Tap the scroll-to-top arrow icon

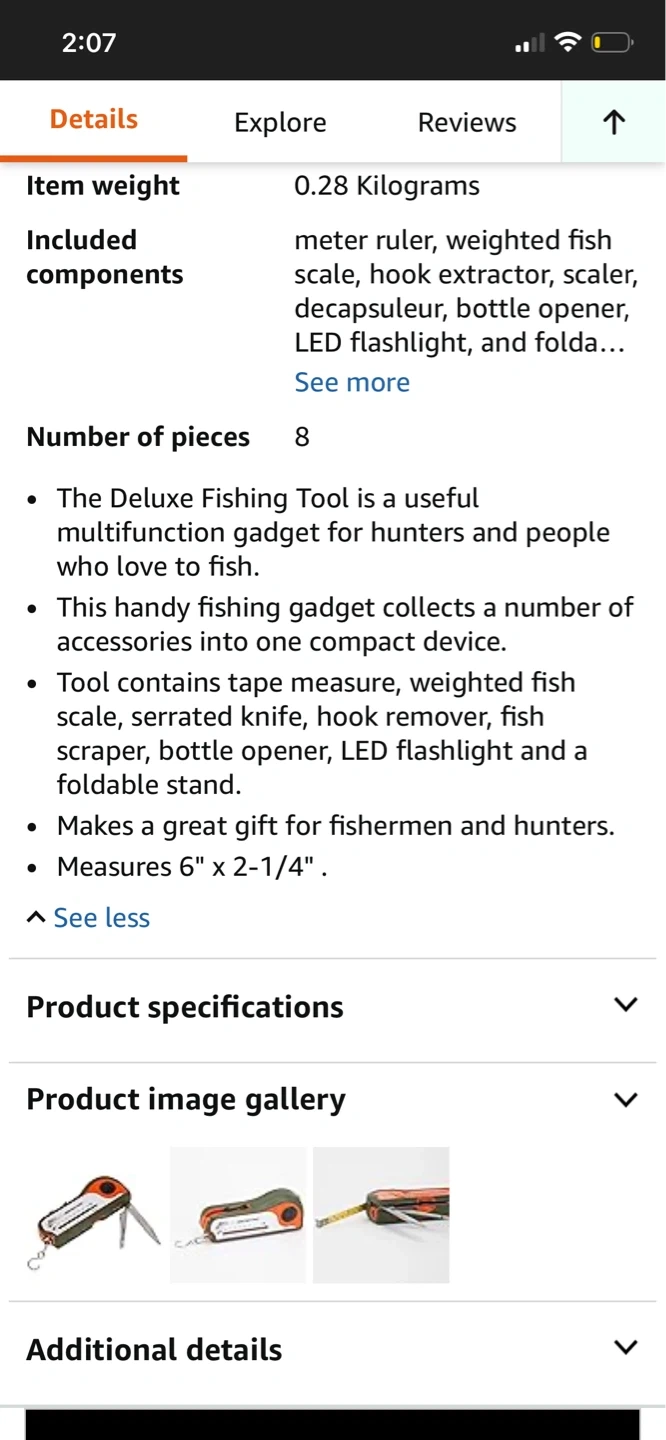(x=614, y=122)
